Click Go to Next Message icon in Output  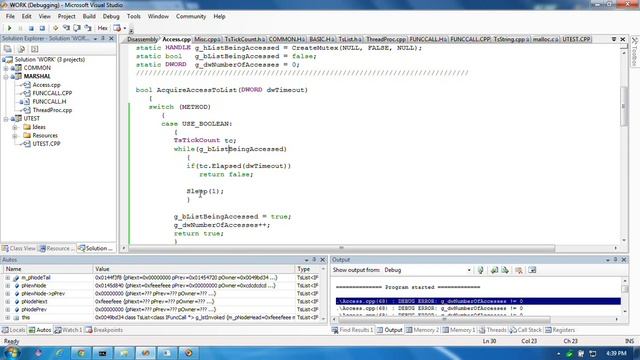[505, 270]
